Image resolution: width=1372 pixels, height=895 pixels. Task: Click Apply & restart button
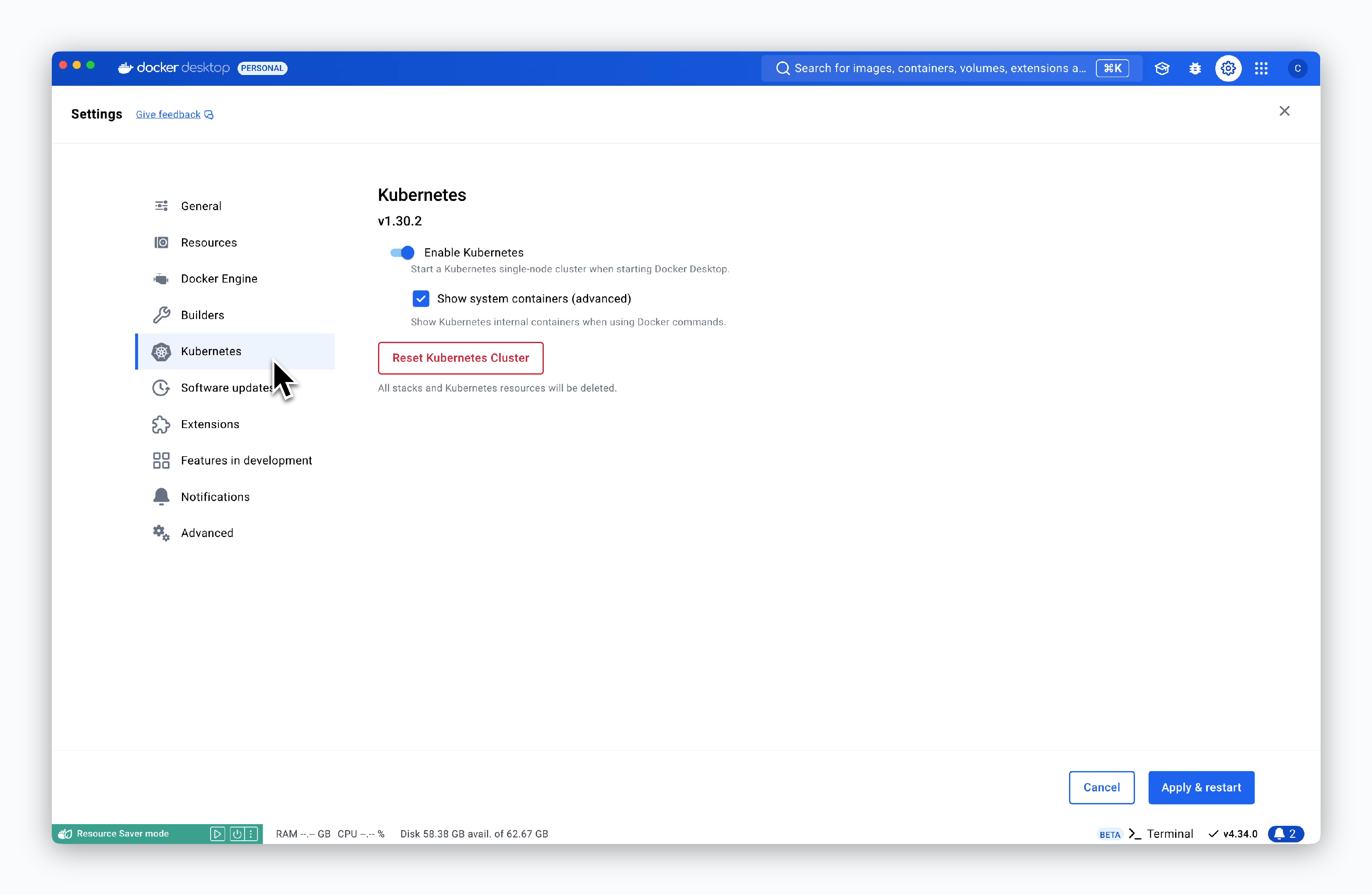pos(1201,787)
